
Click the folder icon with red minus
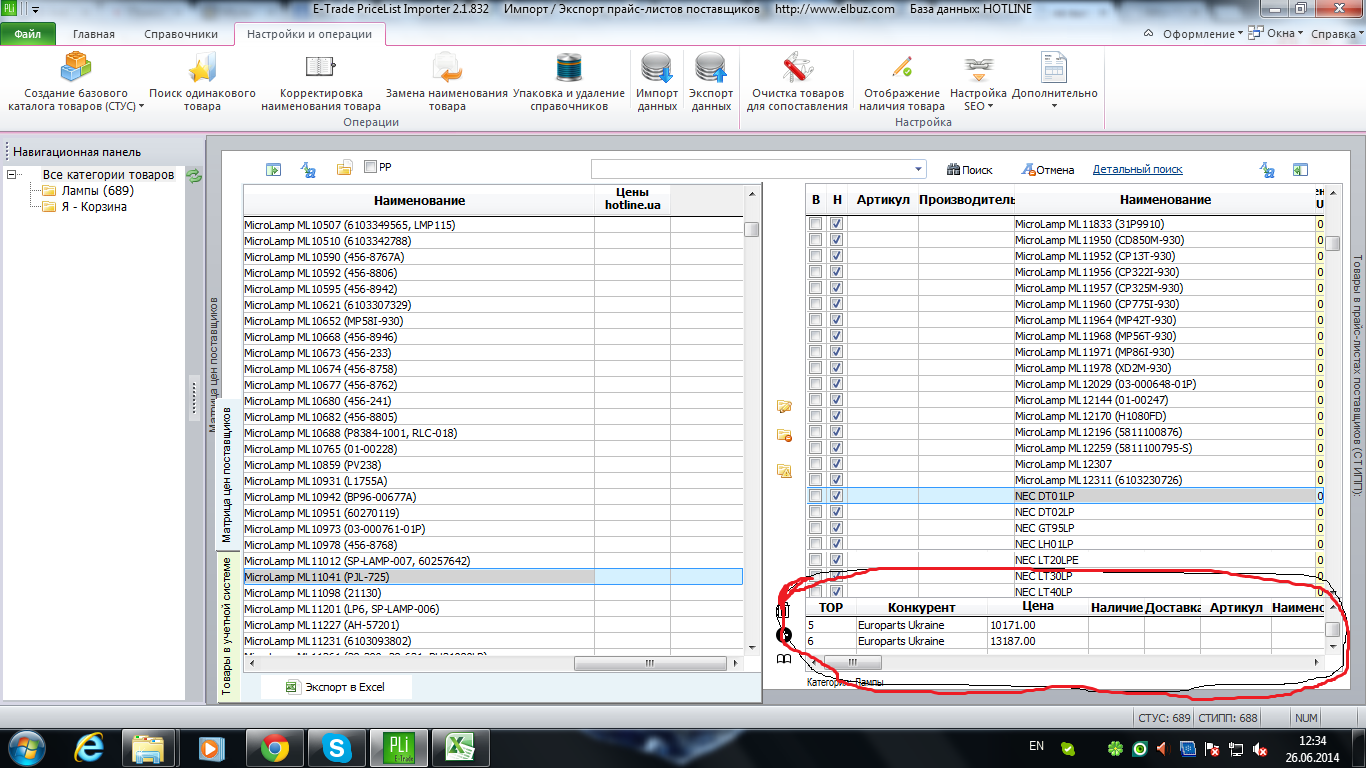point(784,435)
